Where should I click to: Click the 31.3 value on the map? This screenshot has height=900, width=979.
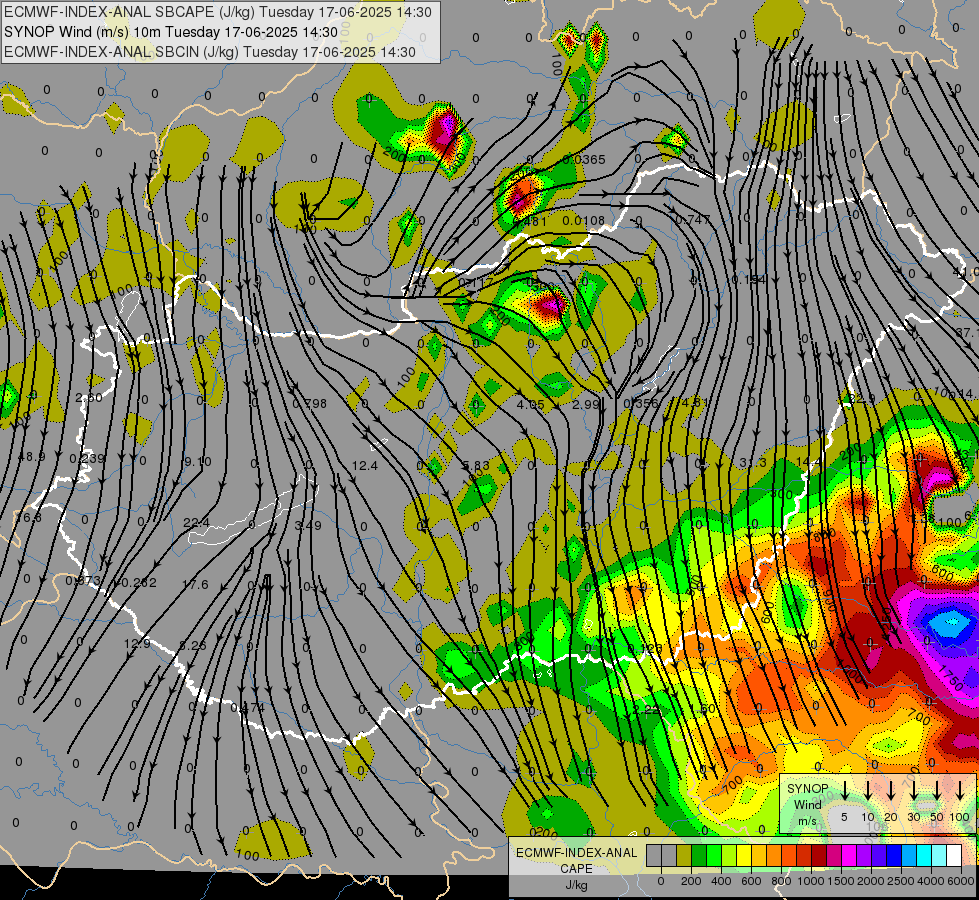(x=753, y=462)
